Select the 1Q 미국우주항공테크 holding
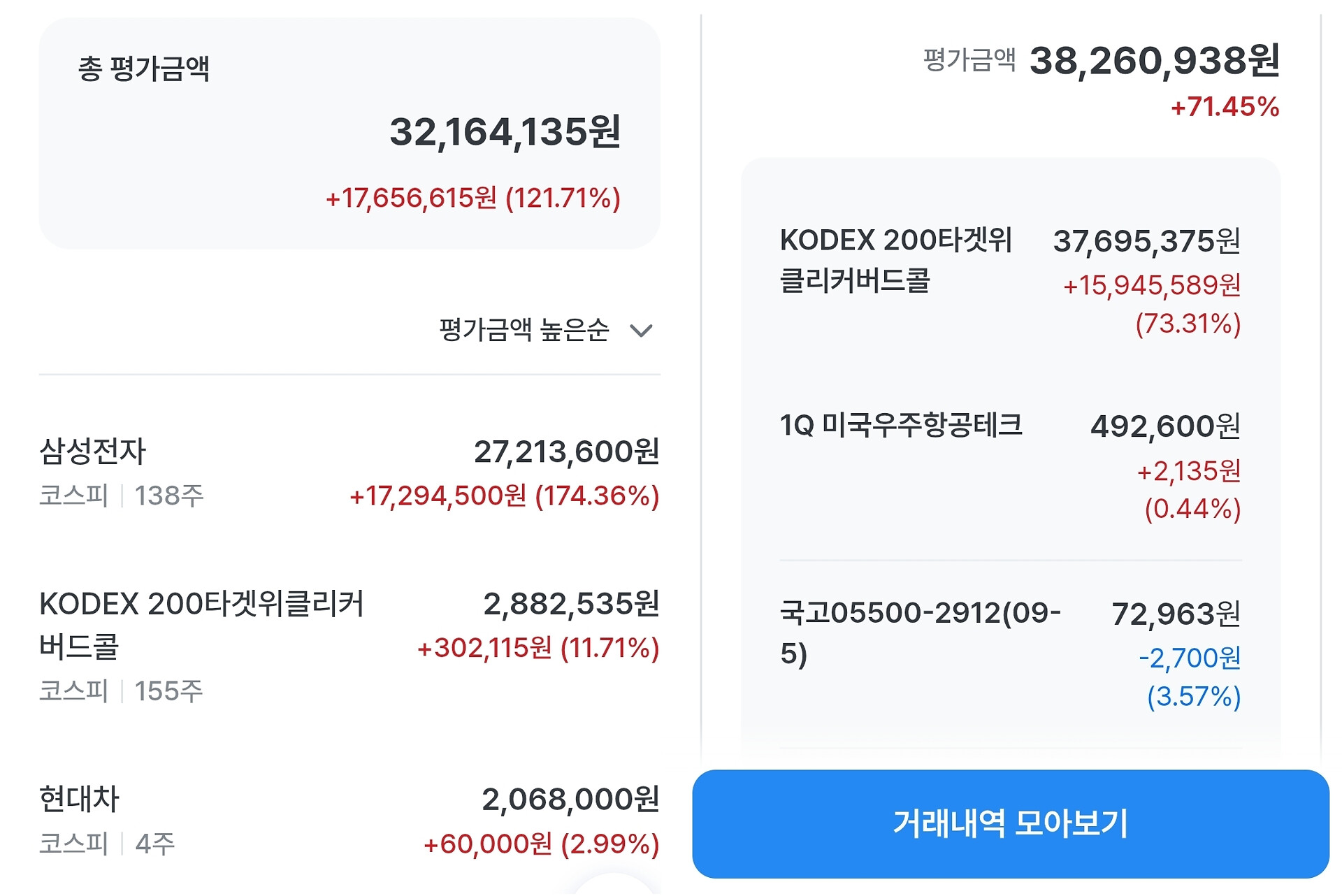This screenshot has width=1342, height=896. tap(901, 425)
